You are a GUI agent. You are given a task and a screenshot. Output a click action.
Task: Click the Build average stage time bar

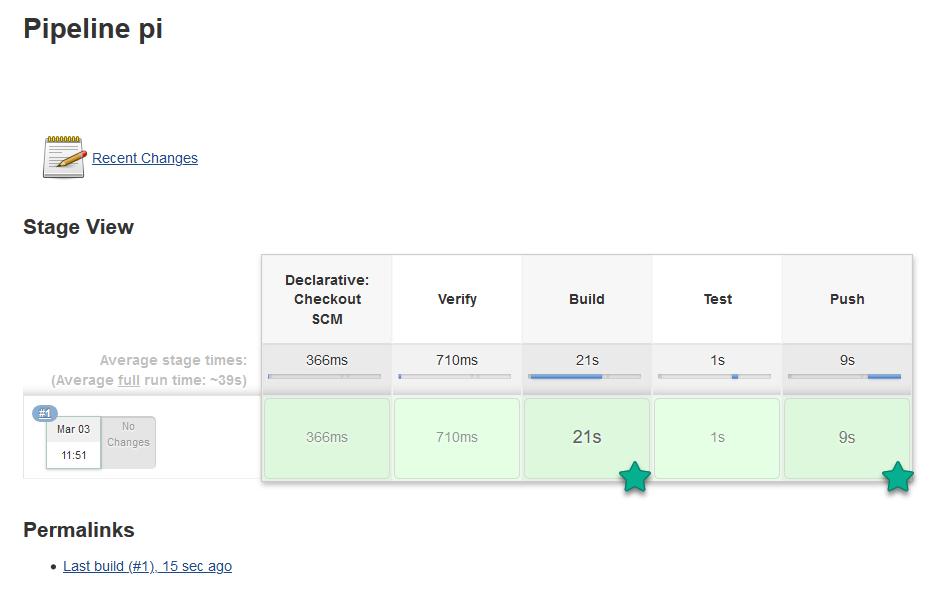(x=585, y=377)
